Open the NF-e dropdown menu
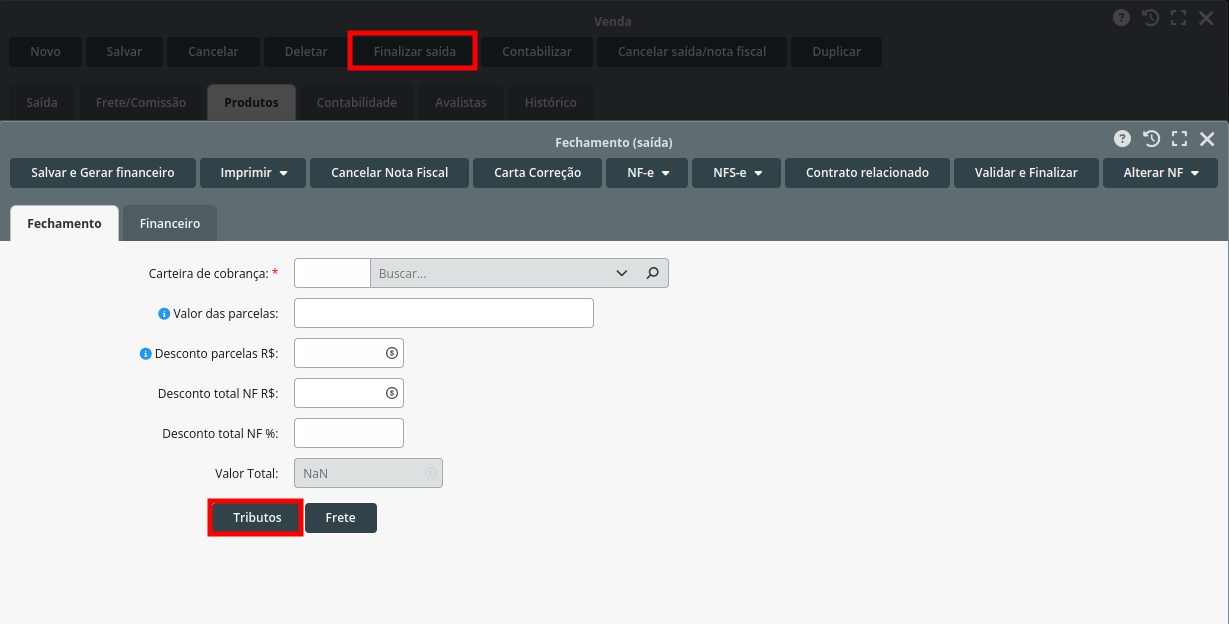This screenshot has height=624, width=1229. [x=646, y=173]
